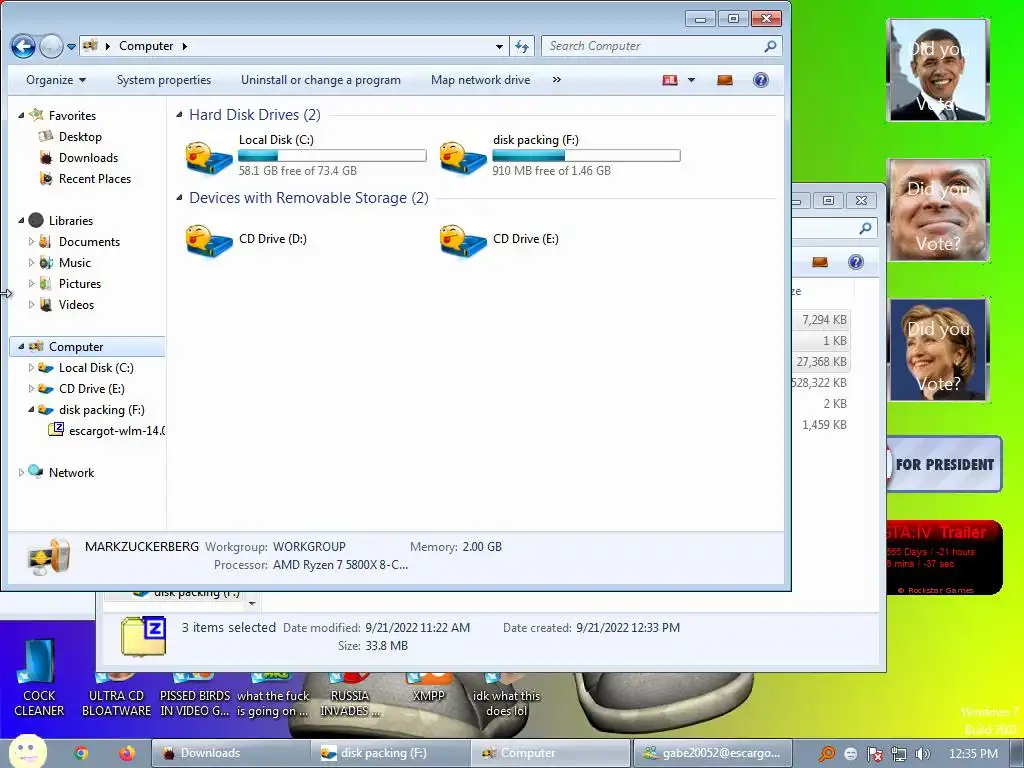
Task: Expand Local Disk (C:) in navigation tree
Action: tap(31, 368)
